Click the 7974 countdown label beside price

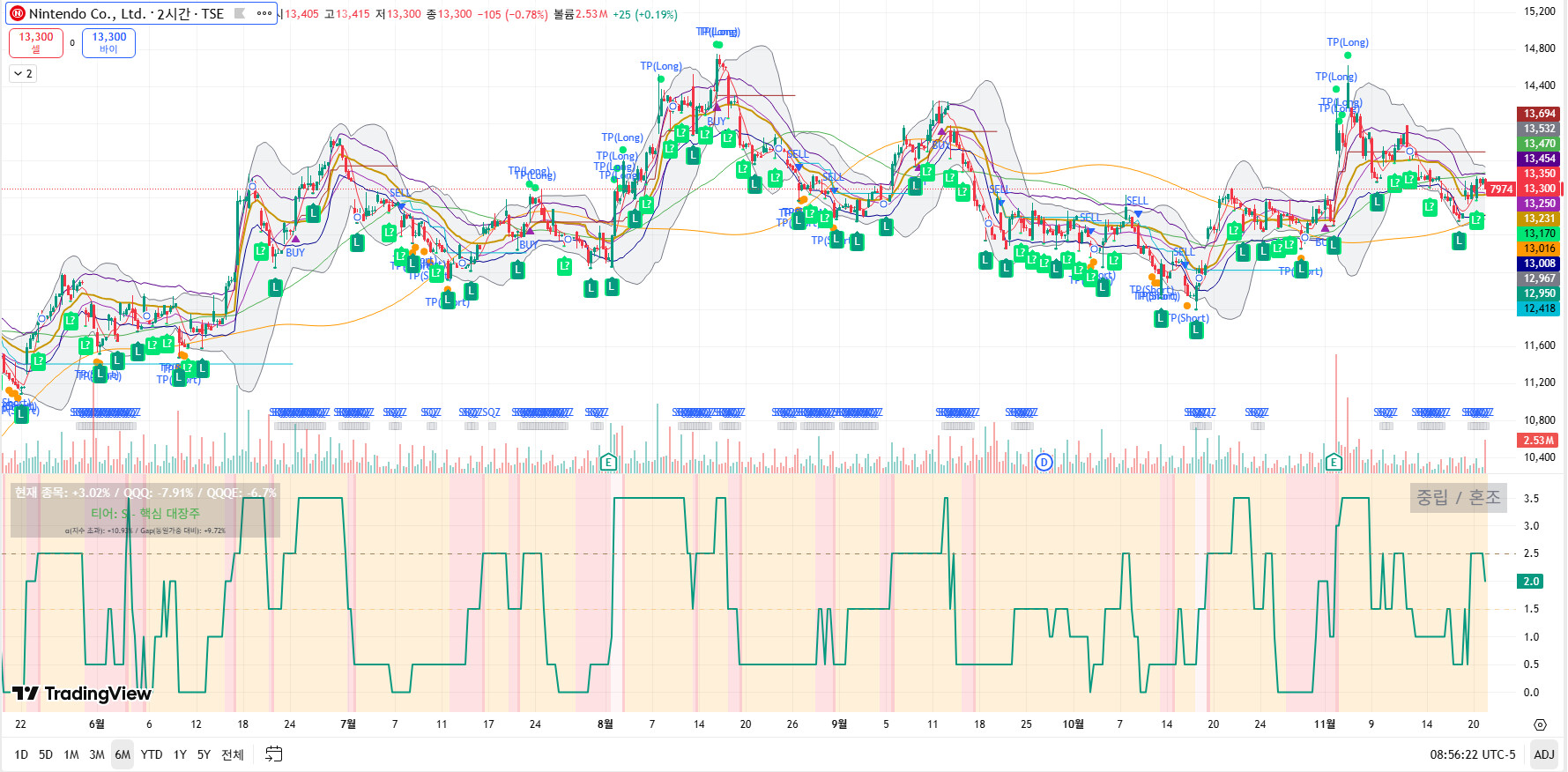[1501, 189]
